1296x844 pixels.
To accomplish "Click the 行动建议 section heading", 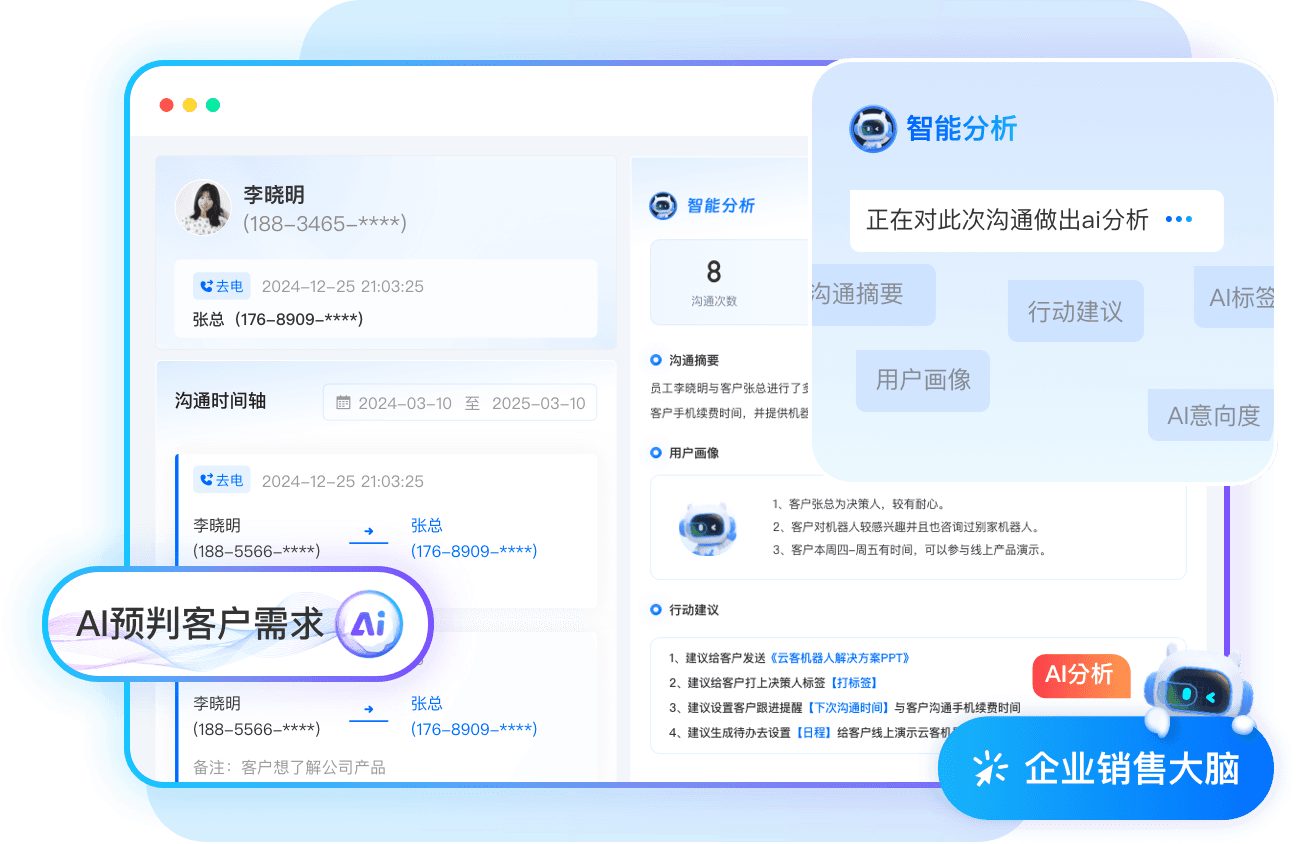I will [685, 609].
